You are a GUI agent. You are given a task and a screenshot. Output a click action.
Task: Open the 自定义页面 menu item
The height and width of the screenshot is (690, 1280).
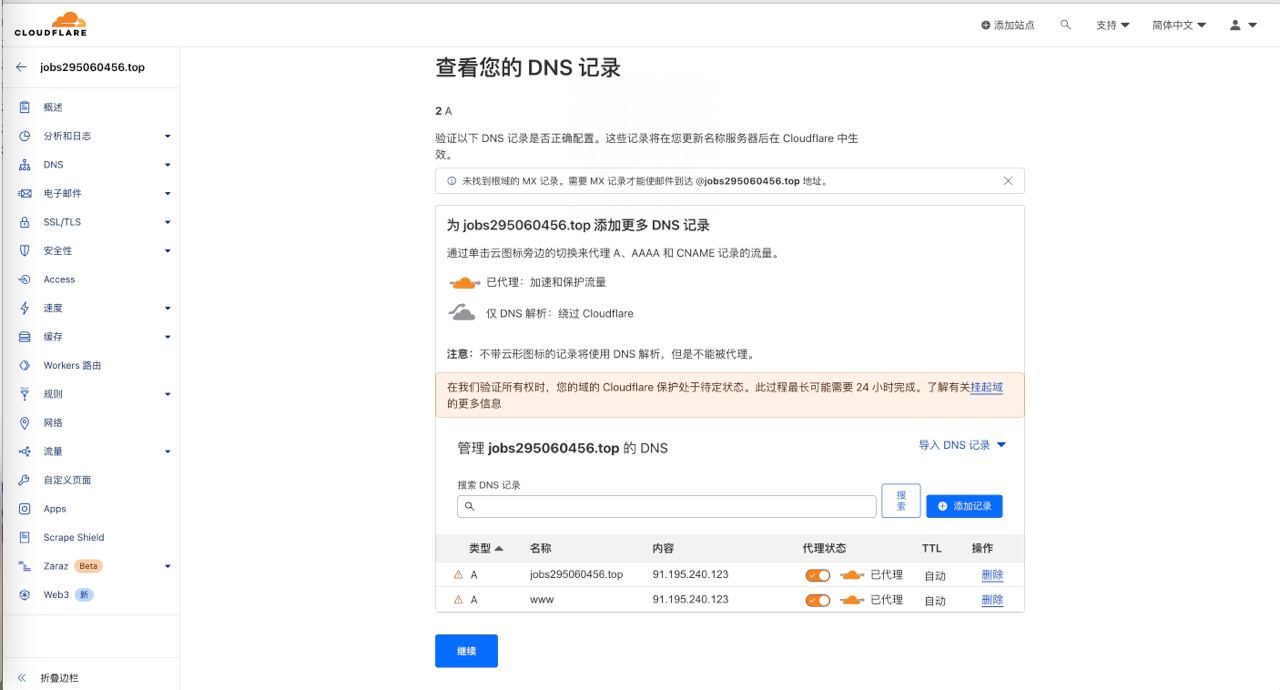click(67, 480)
